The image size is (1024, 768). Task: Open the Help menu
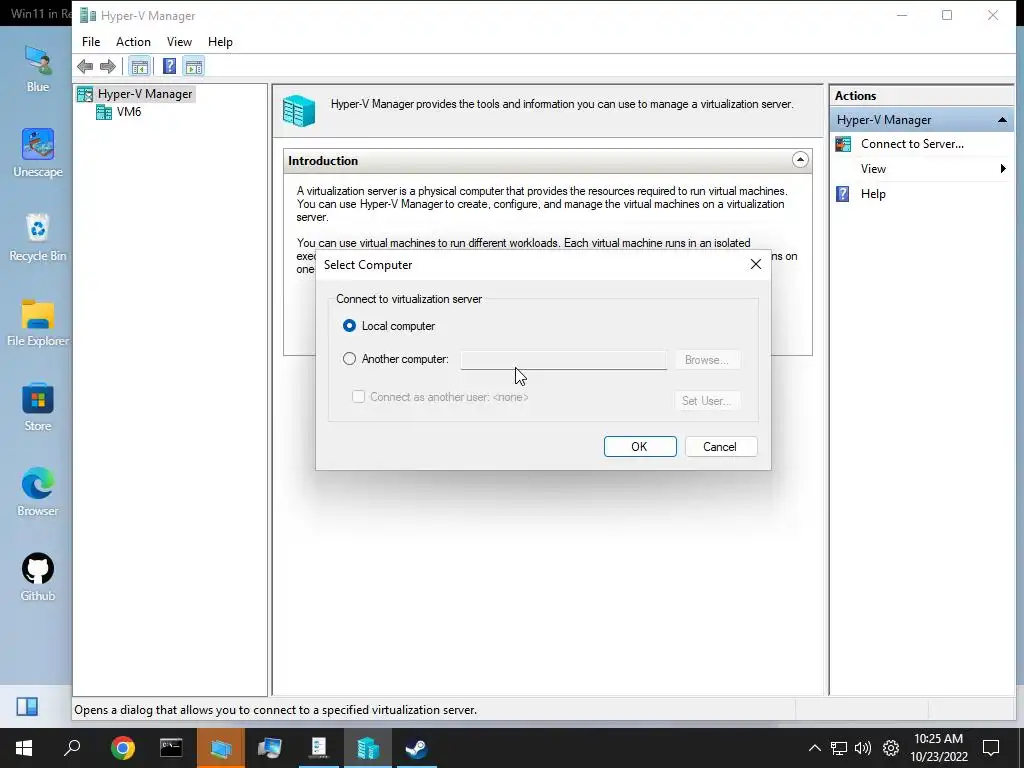click(220, 42)
